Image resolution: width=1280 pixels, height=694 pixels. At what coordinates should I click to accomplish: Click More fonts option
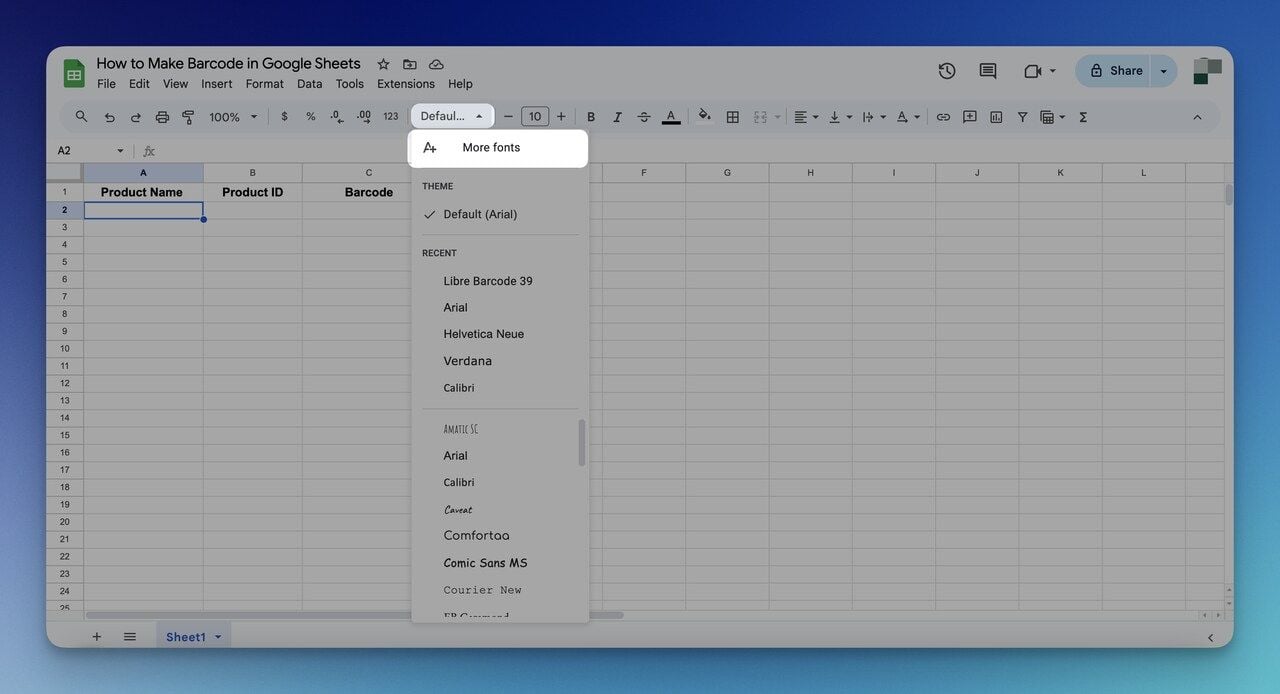coord(498,148)
